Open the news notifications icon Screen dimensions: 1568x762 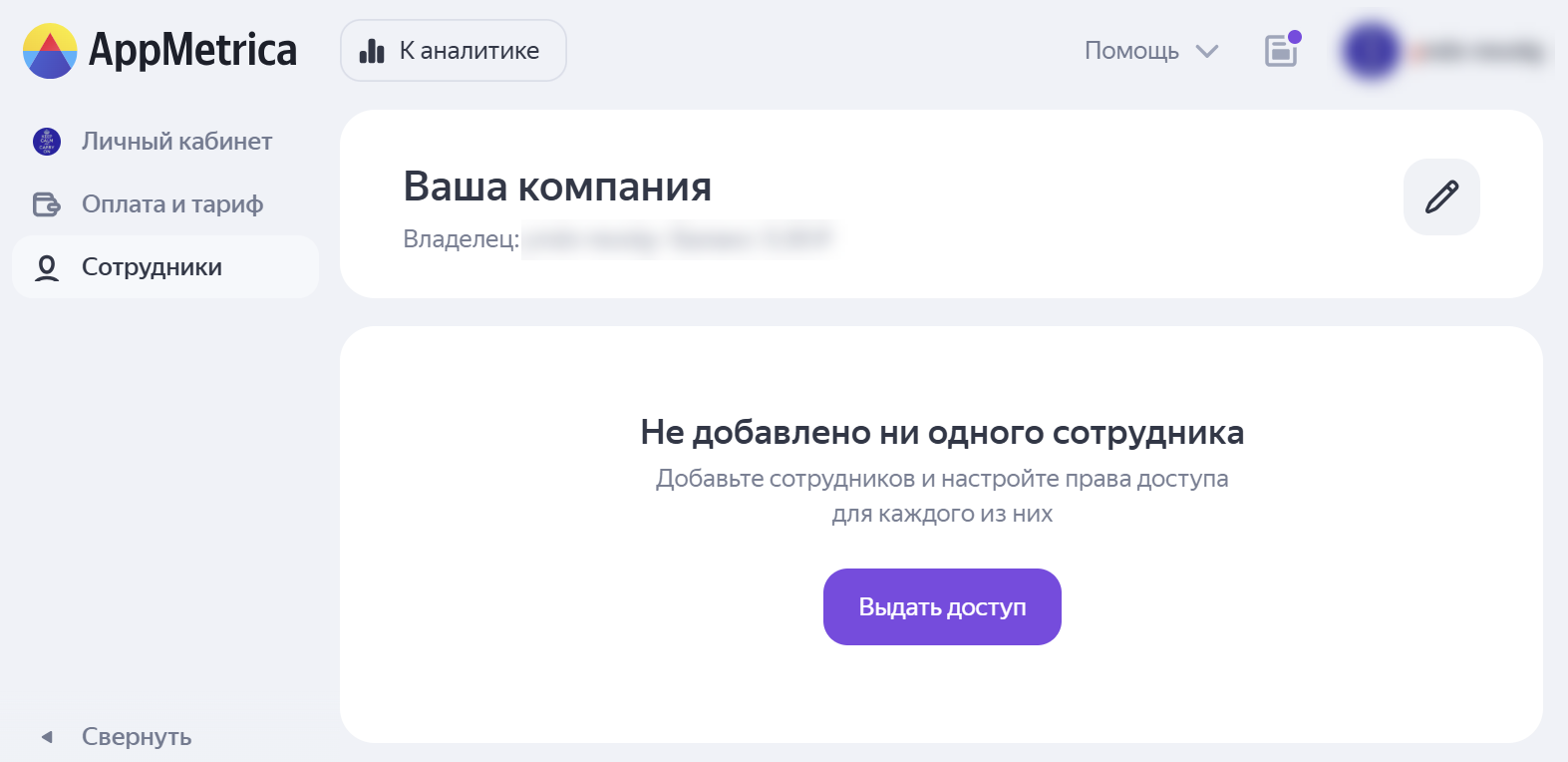(x=1281, y=50)
